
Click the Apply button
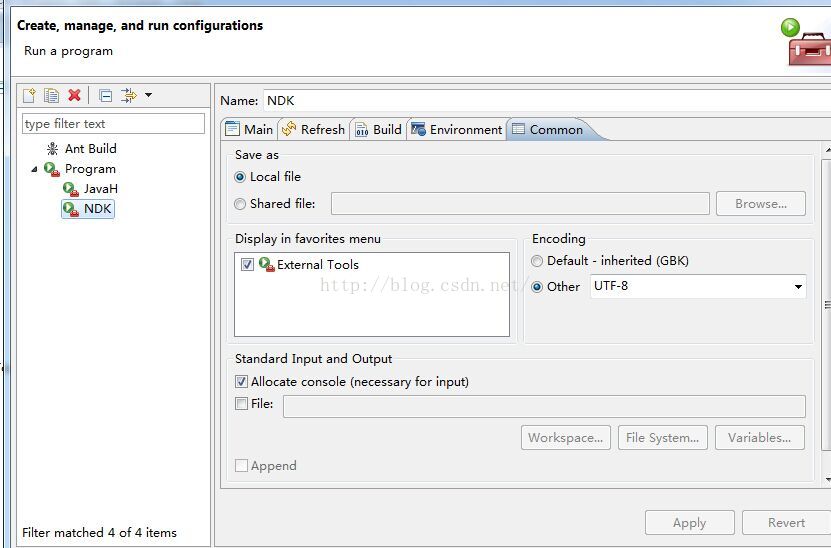coord(689,522)
